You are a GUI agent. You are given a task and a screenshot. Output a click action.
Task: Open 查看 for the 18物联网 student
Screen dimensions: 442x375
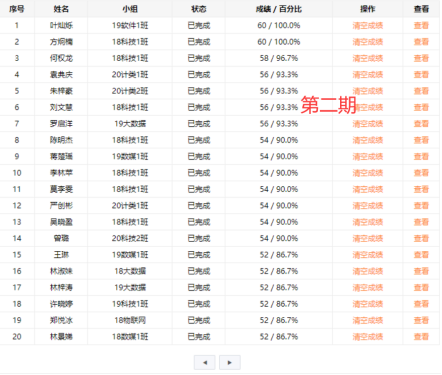[x=421, y=320]
